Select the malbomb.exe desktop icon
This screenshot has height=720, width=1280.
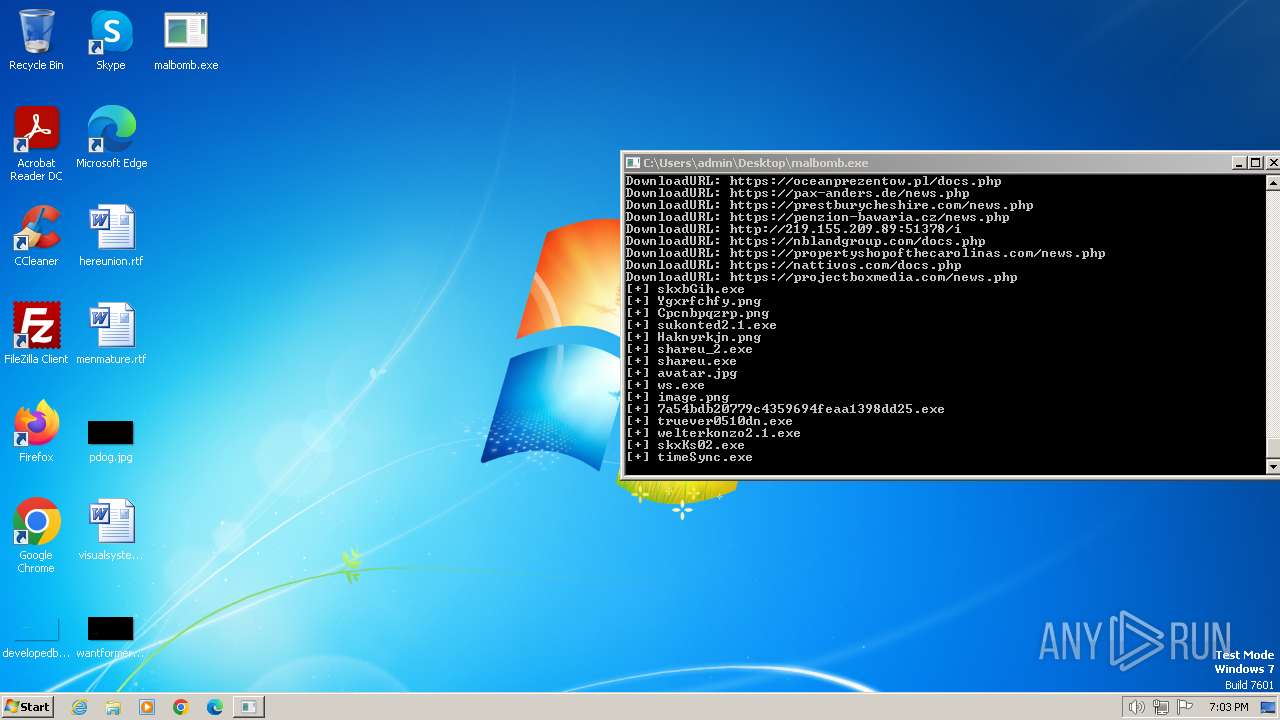coord(186,40)
